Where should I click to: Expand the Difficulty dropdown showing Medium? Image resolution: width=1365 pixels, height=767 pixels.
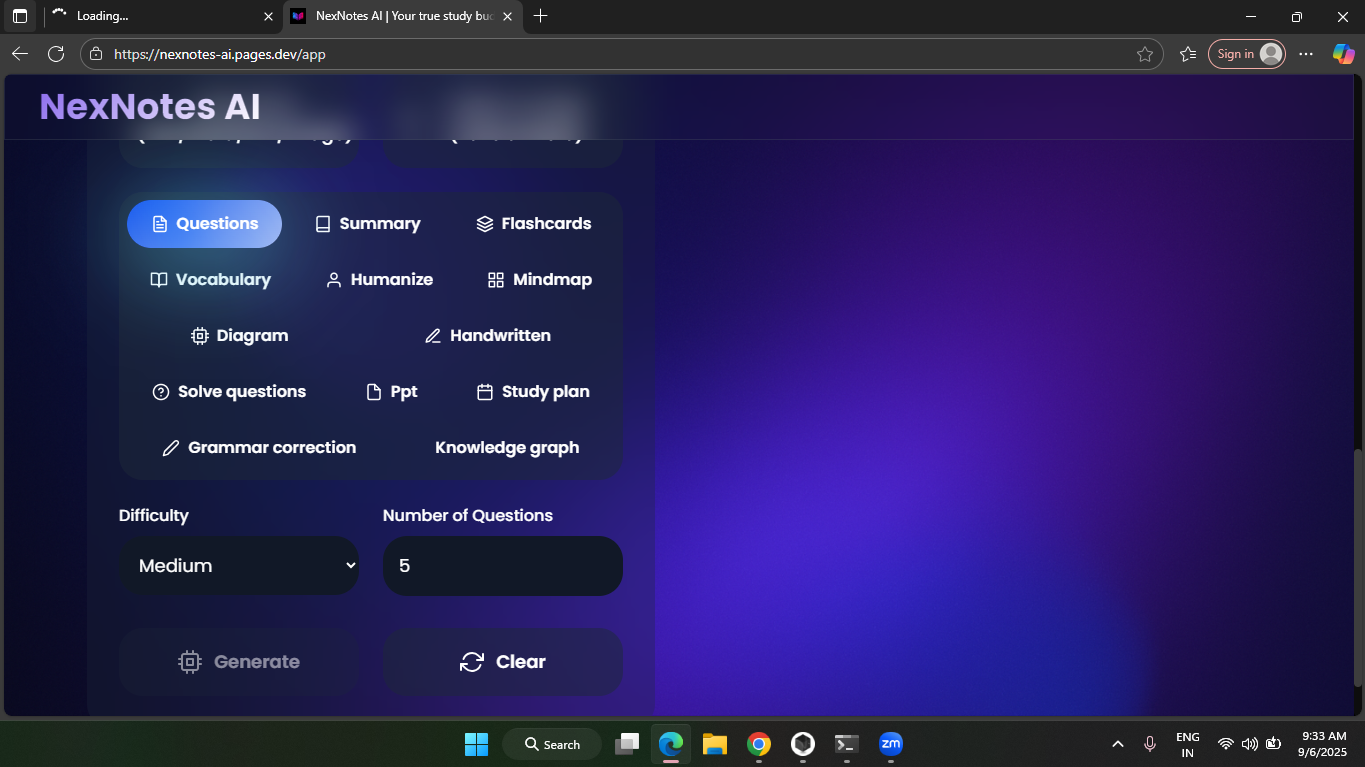[x=239, y=566]
